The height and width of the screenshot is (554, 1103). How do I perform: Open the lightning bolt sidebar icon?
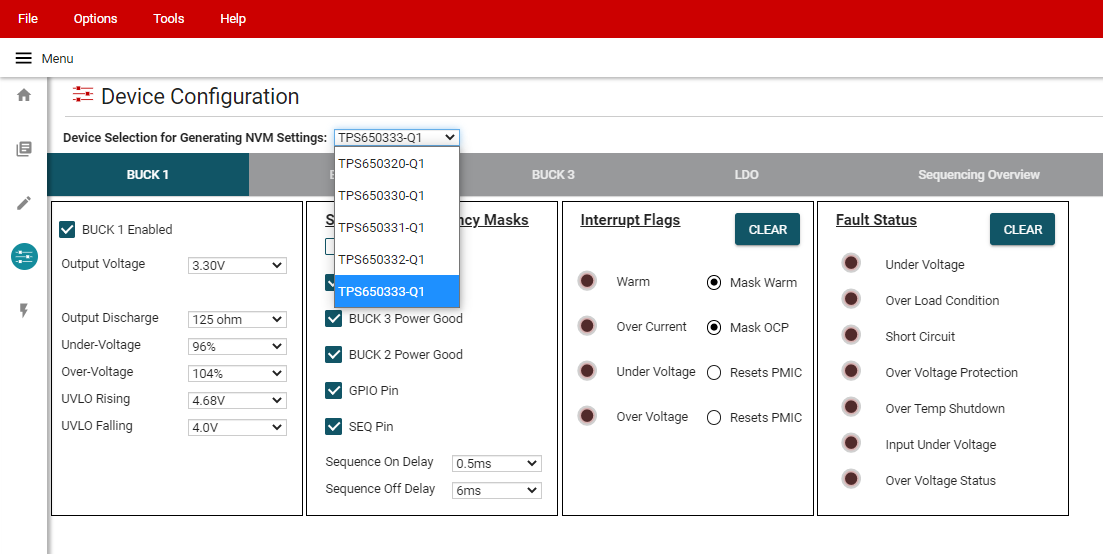click(24, 311)
